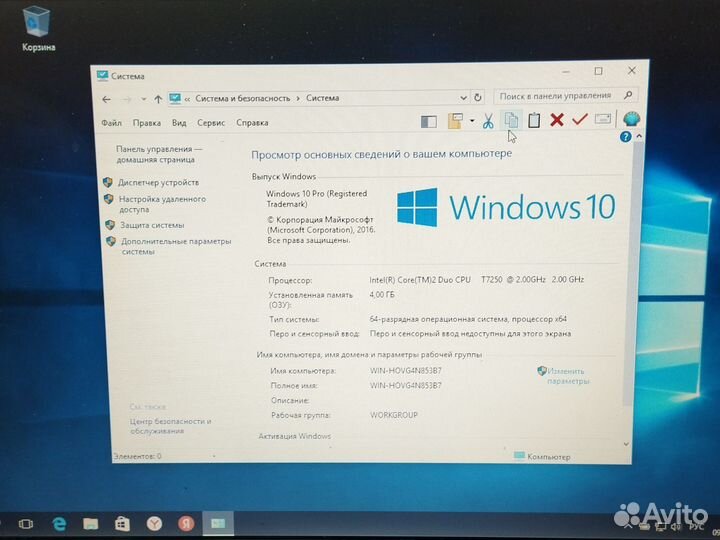Click the Cut scissors icon
The height and width of the screenshot is (540, 720).
488,121
